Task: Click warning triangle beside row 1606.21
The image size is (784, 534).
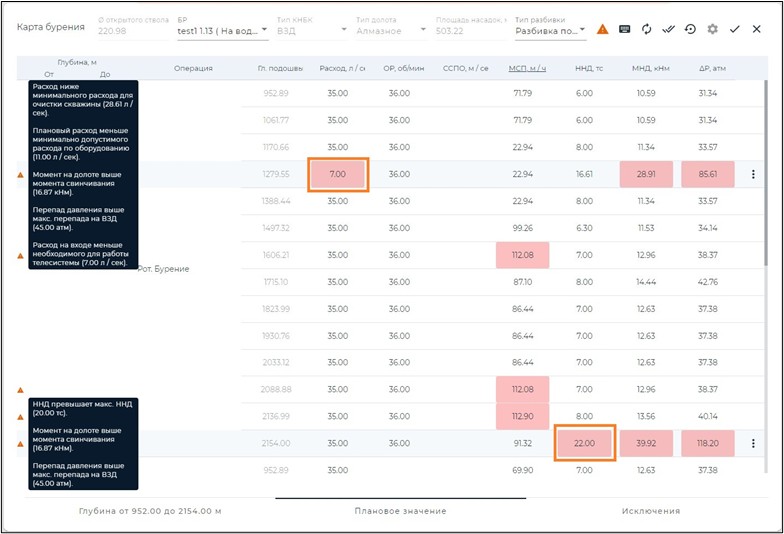Action: click(20, 255)
